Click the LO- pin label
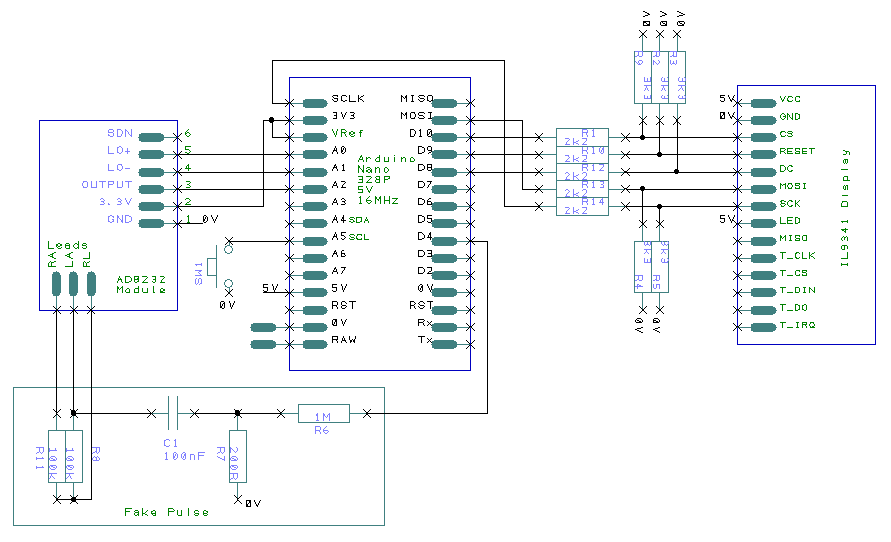 tap(119, 168)
